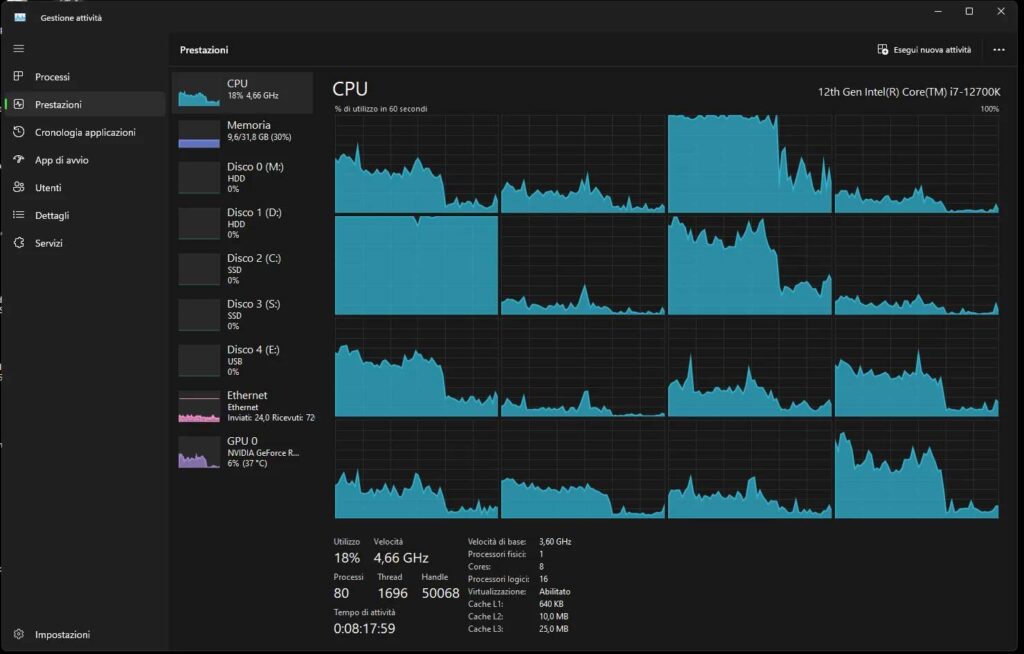Open the hamburger navigation menu

(x=18, y=48)
